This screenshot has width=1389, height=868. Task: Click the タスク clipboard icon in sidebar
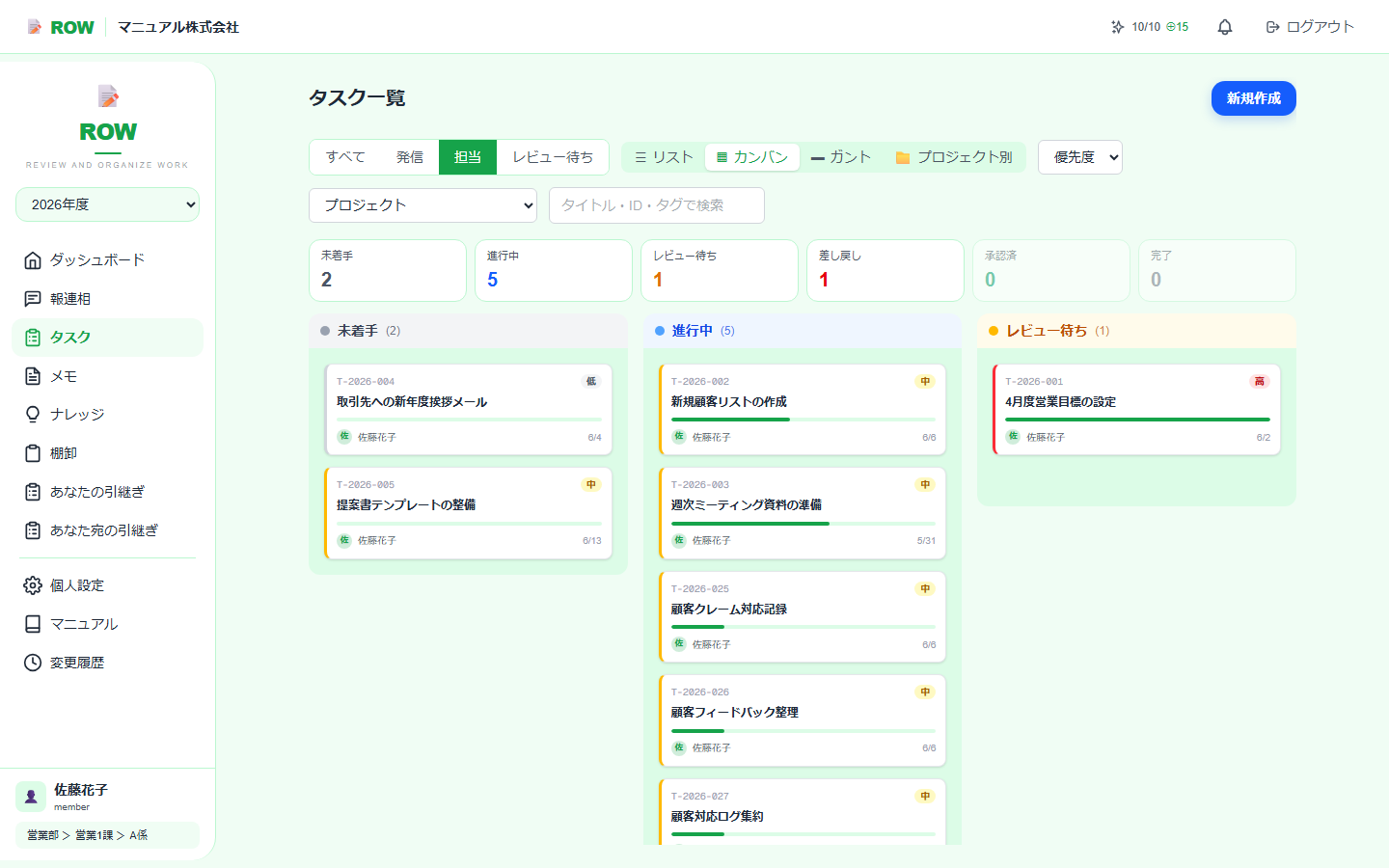pos(33,338)
